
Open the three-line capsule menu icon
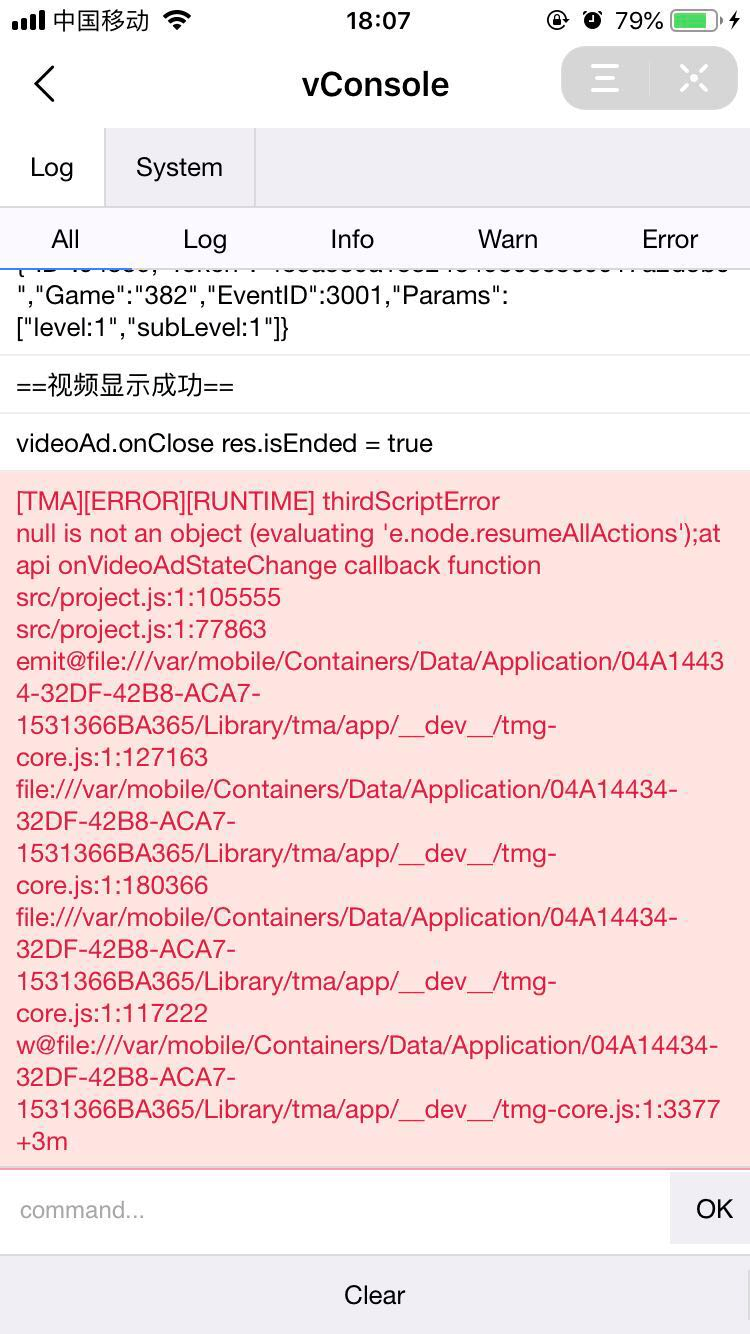(x=605, y=79)
